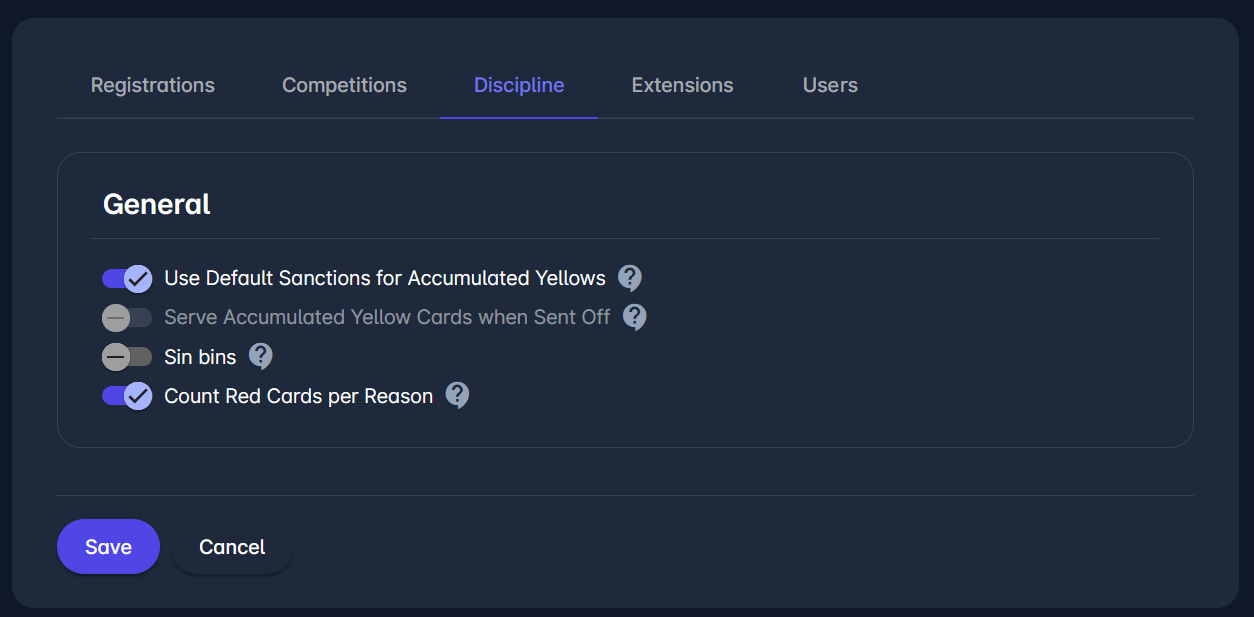Click the disabled Serve Accumulated Yellow Cards switch
Image resolution: width=1254 pixels, height=617 pixels.
tap(127, 318)
